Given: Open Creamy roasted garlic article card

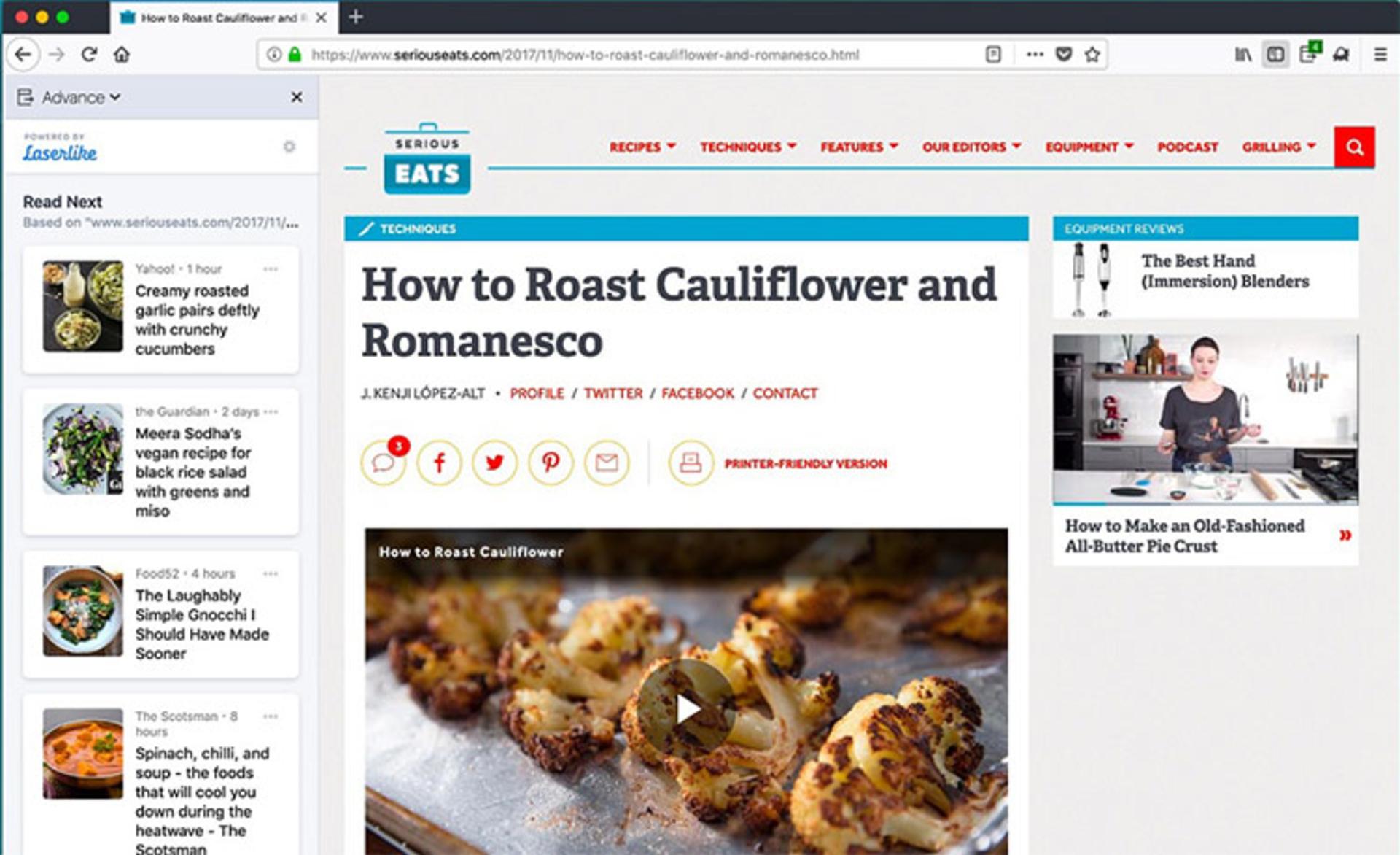Looking at the screenshot, I should click(x=160, y=309).
